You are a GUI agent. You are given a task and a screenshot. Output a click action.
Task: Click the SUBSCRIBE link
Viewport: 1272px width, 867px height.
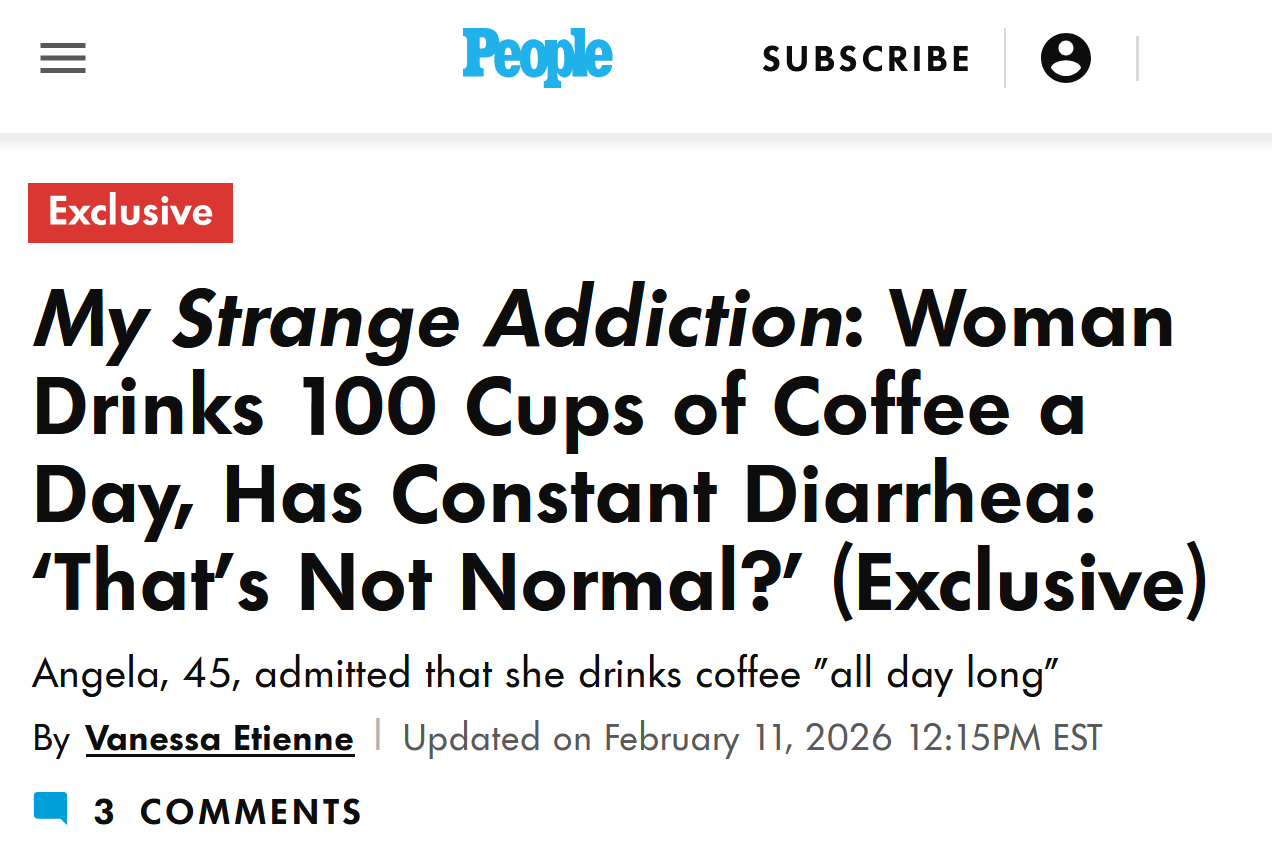[866, 59]
